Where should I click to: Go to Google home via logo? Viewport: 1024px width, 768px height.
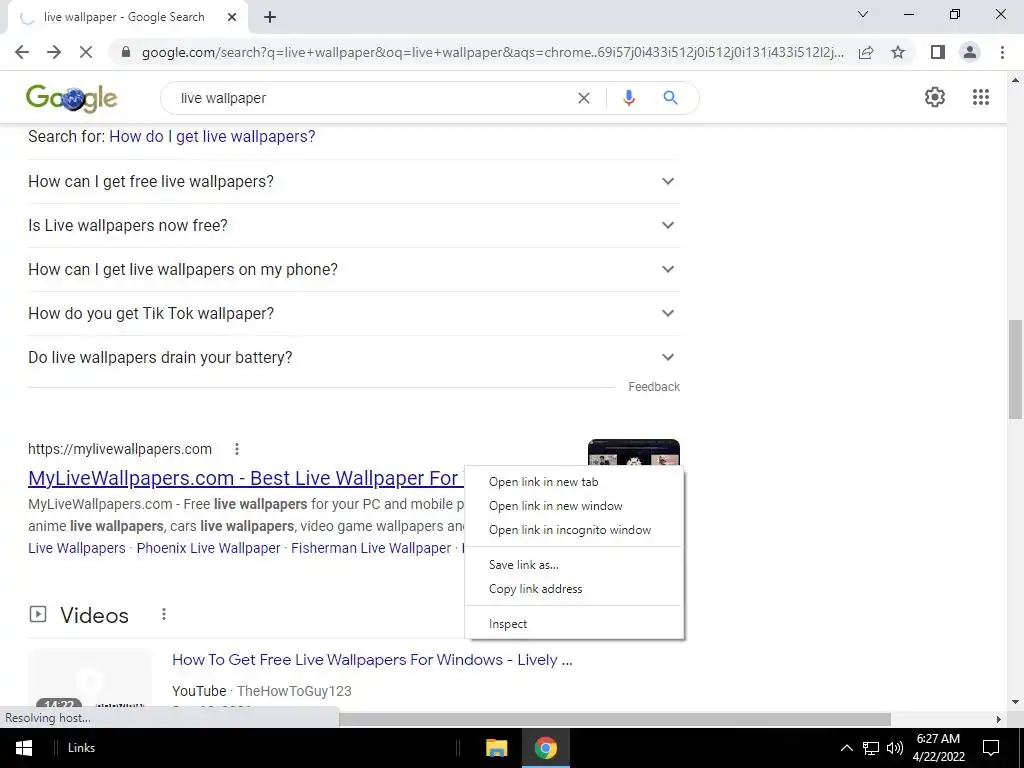point(72,98)
